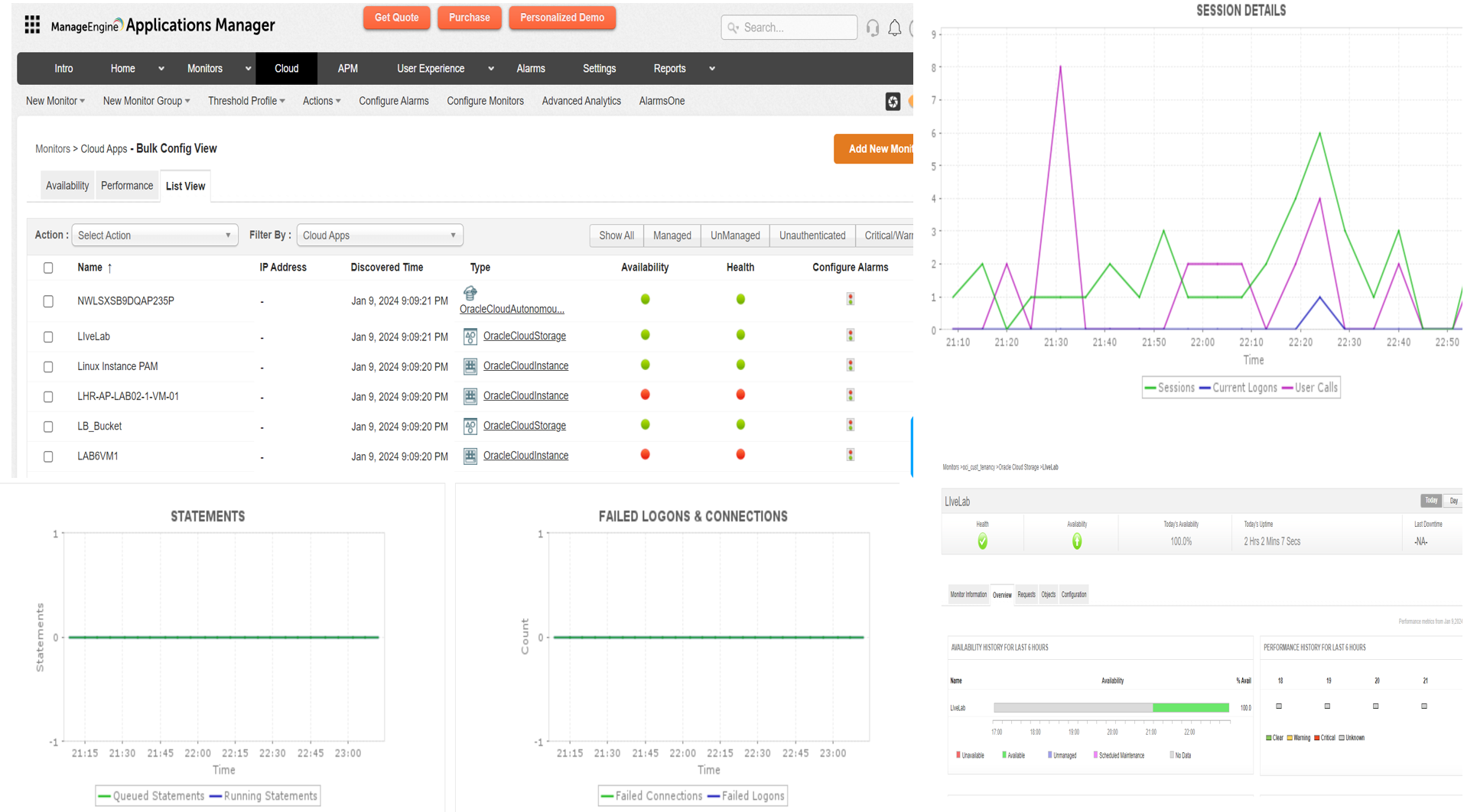
Task: Click the OracleCloudStorage bucket icon beside LIveLab
Action: tap(470, 336)
